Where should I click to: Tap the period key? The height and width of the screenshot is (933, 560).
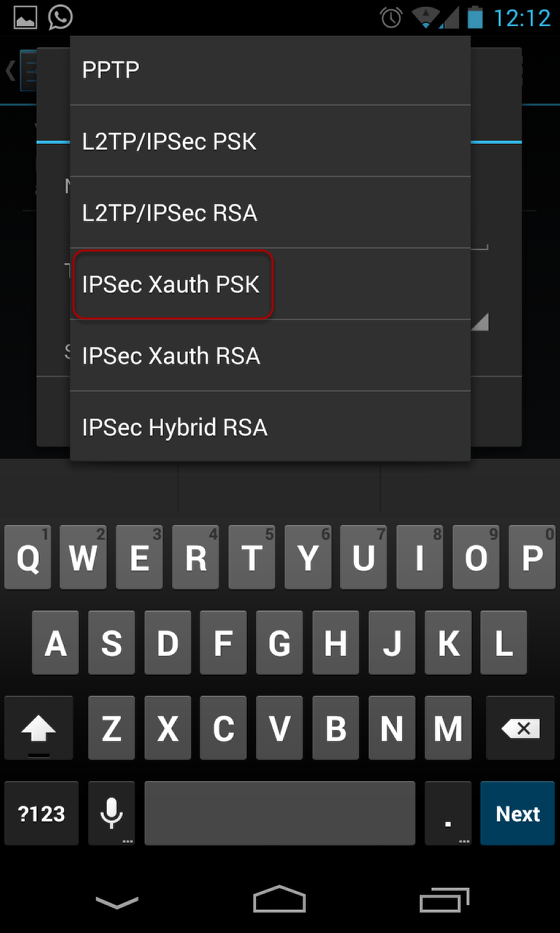448,813
